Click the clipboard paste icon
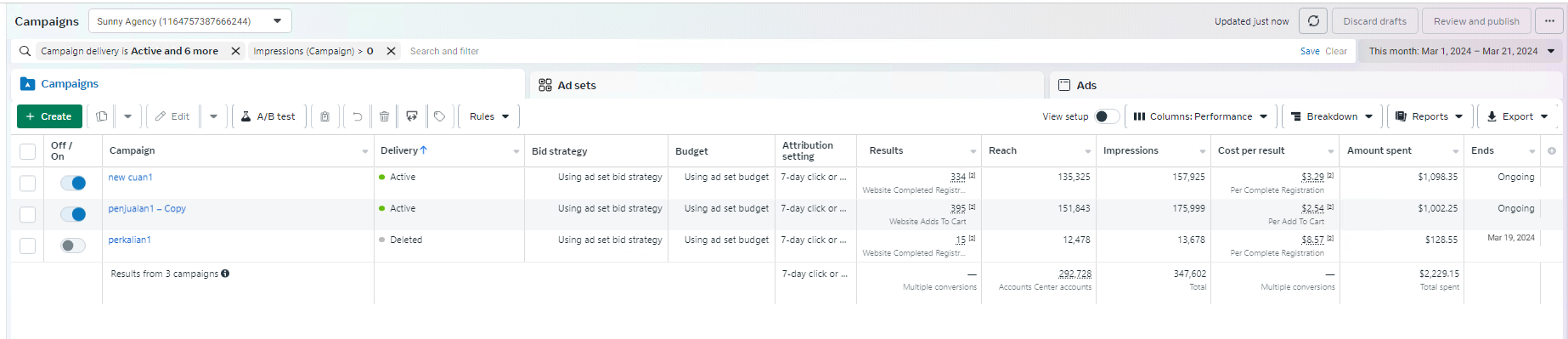The width and height of the screenshot is (1568, 339). click(324, 116)
